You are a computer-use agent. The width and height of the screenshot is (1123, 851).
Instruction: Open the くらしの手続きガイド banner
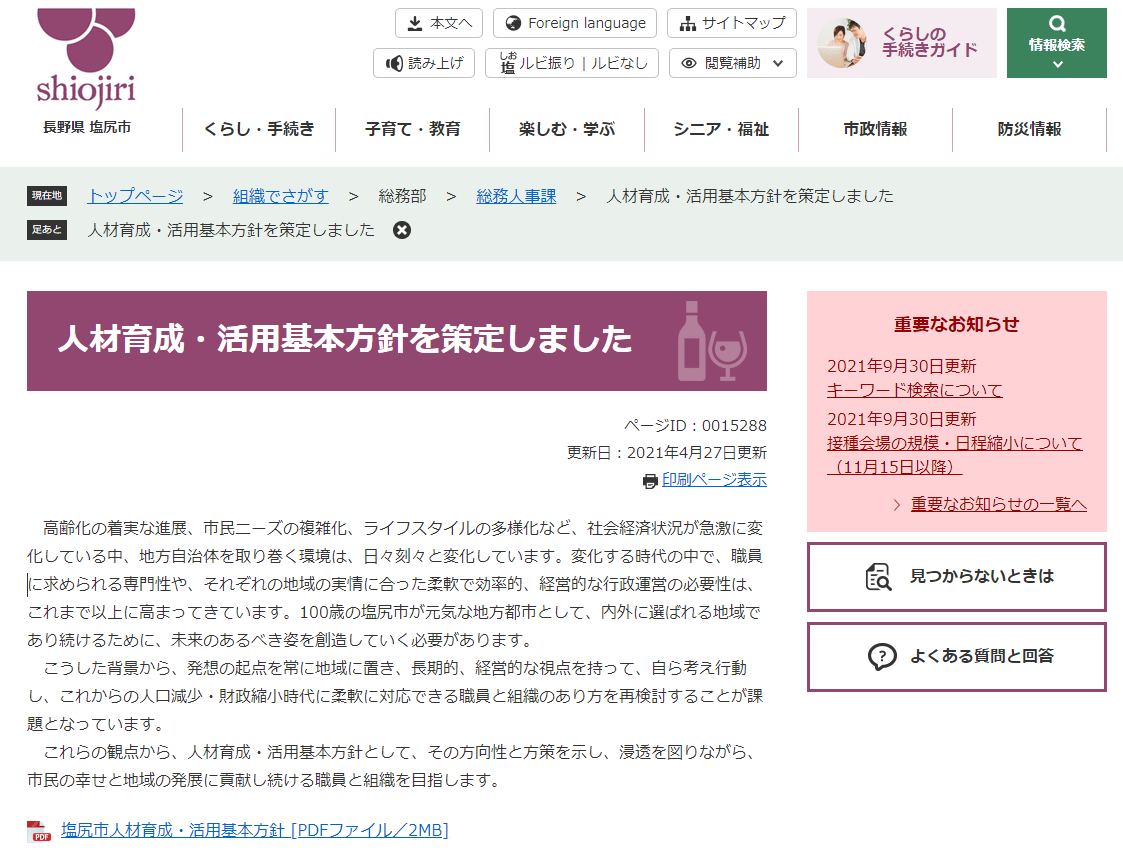point(901,43)
